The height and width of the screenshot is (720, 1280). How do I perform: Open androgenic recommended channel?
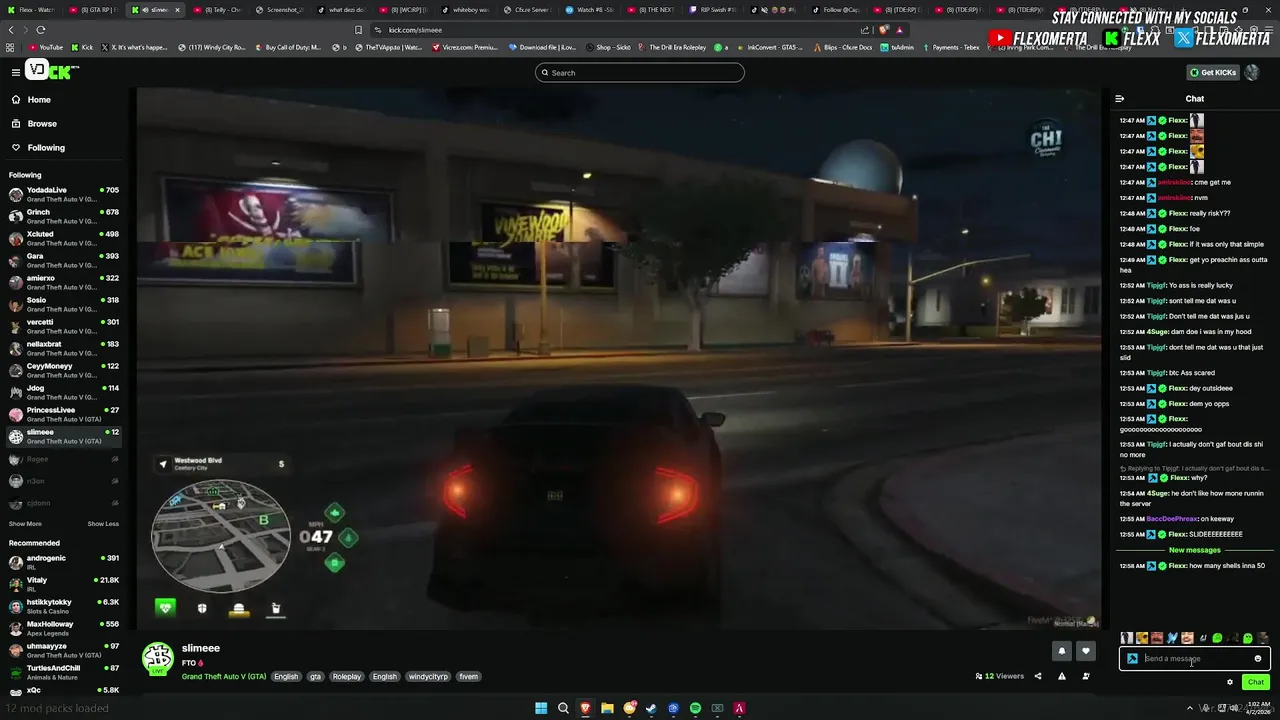tap(64, 561)
